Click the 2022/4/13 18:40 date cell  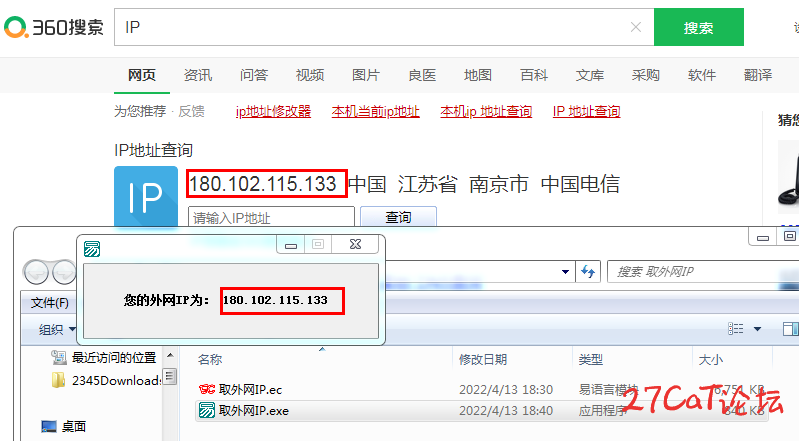click(x=506, y=410)
